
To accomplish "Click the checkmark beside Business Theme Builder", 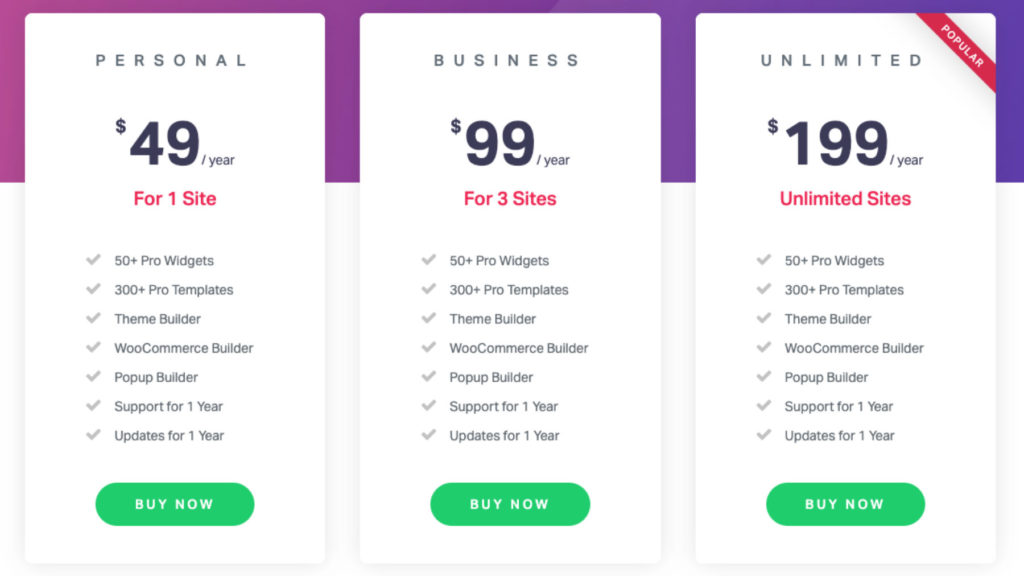I will [x=428, y=318].
